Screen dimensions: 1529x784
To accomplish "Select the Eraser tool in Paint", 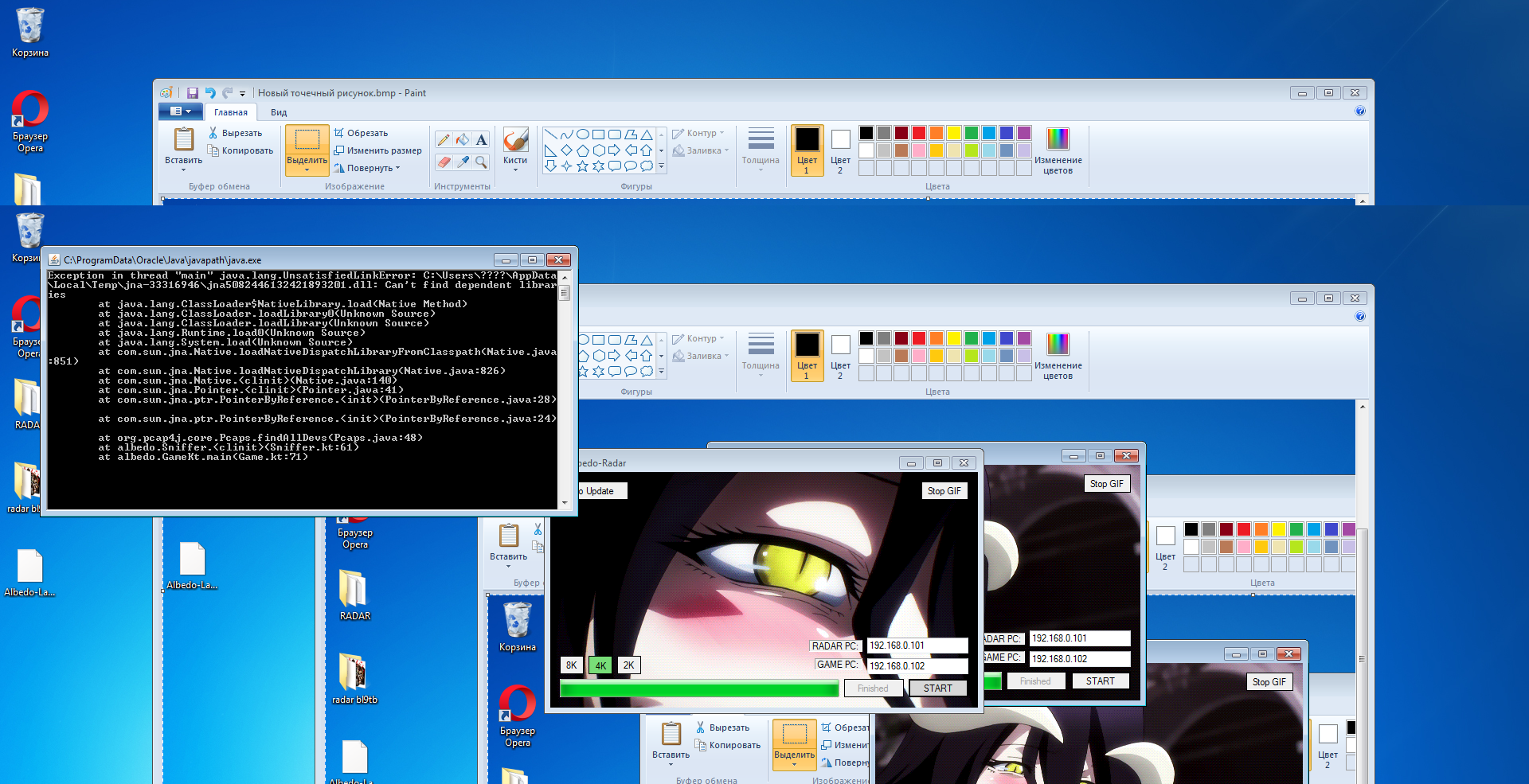I will pyautogui.click(x=444, y=162).
